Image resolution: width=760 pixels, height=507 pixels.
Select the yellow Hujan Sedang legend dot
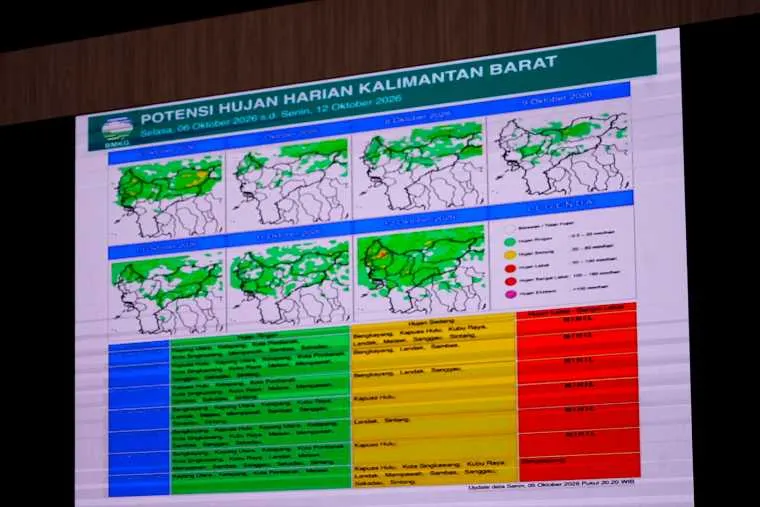tap(510, 255)
